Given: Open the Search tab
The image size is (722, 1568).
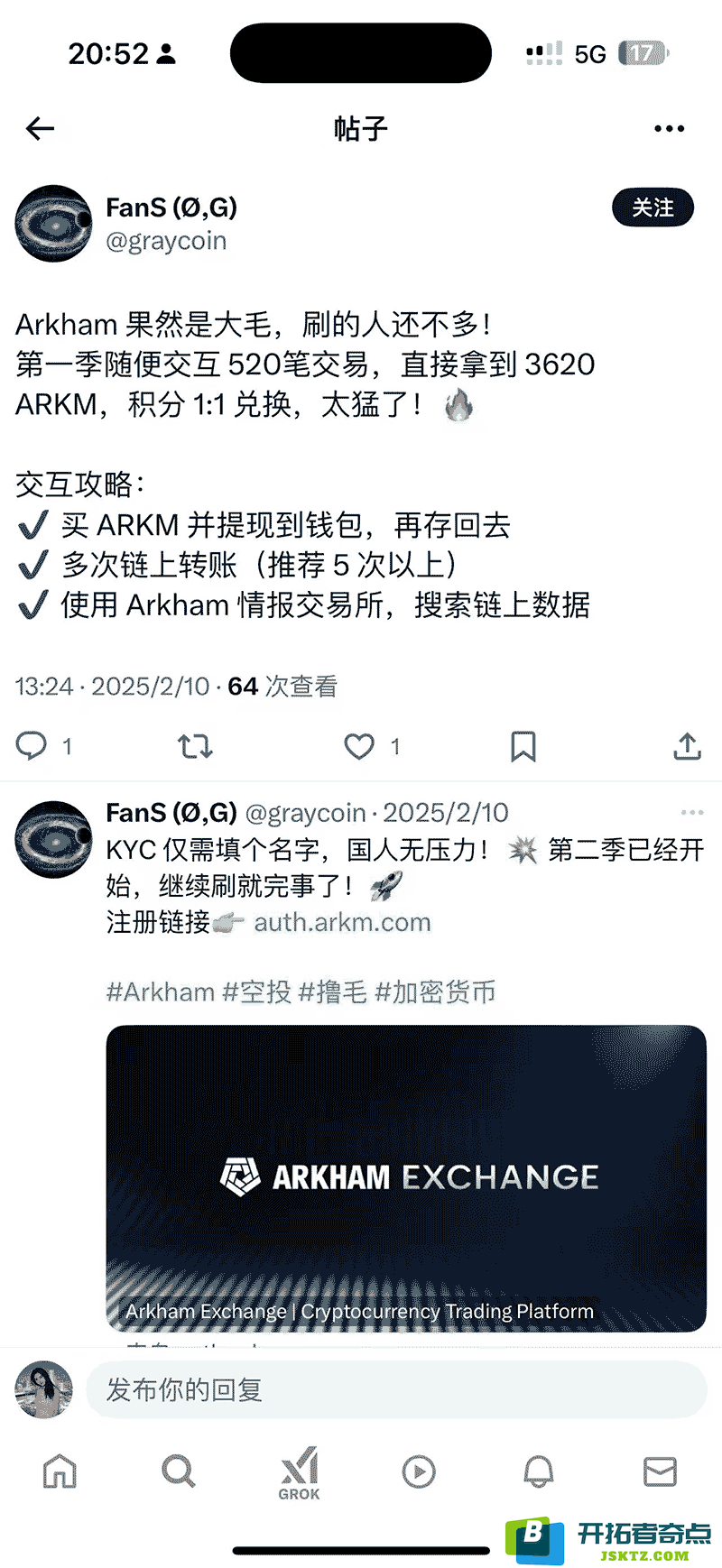Looking at the screenshot, I should tap(179, 1471).
